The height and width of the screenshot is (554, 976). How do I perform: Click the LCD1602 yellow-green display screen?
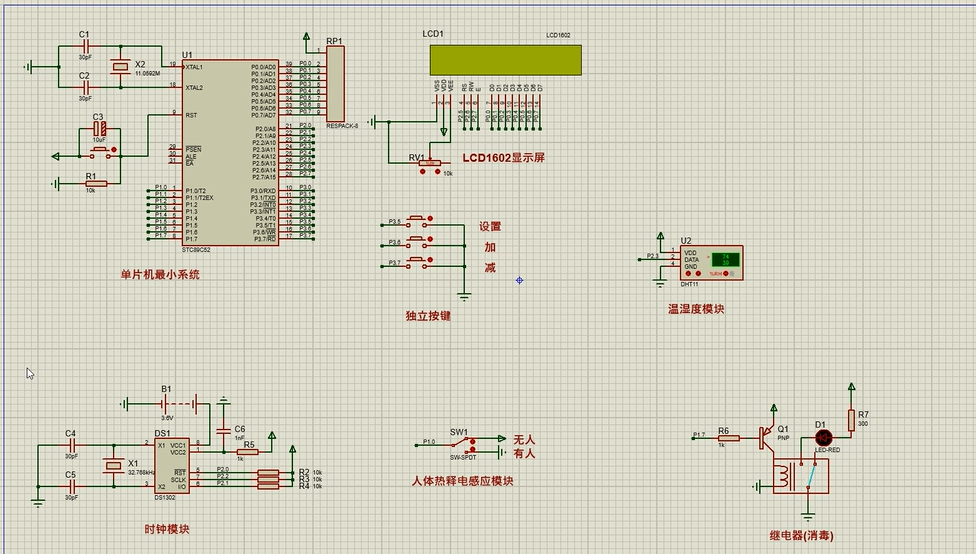point(505,59)
